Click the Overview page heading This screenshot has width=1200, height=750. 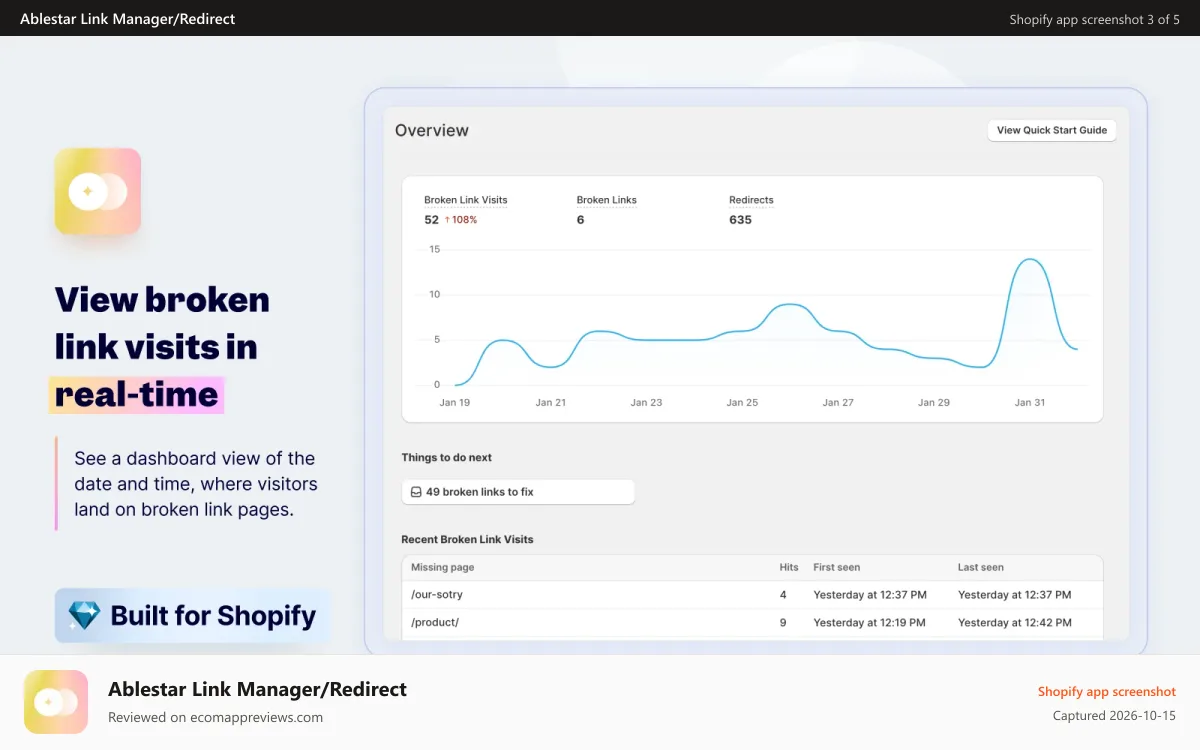432,130
